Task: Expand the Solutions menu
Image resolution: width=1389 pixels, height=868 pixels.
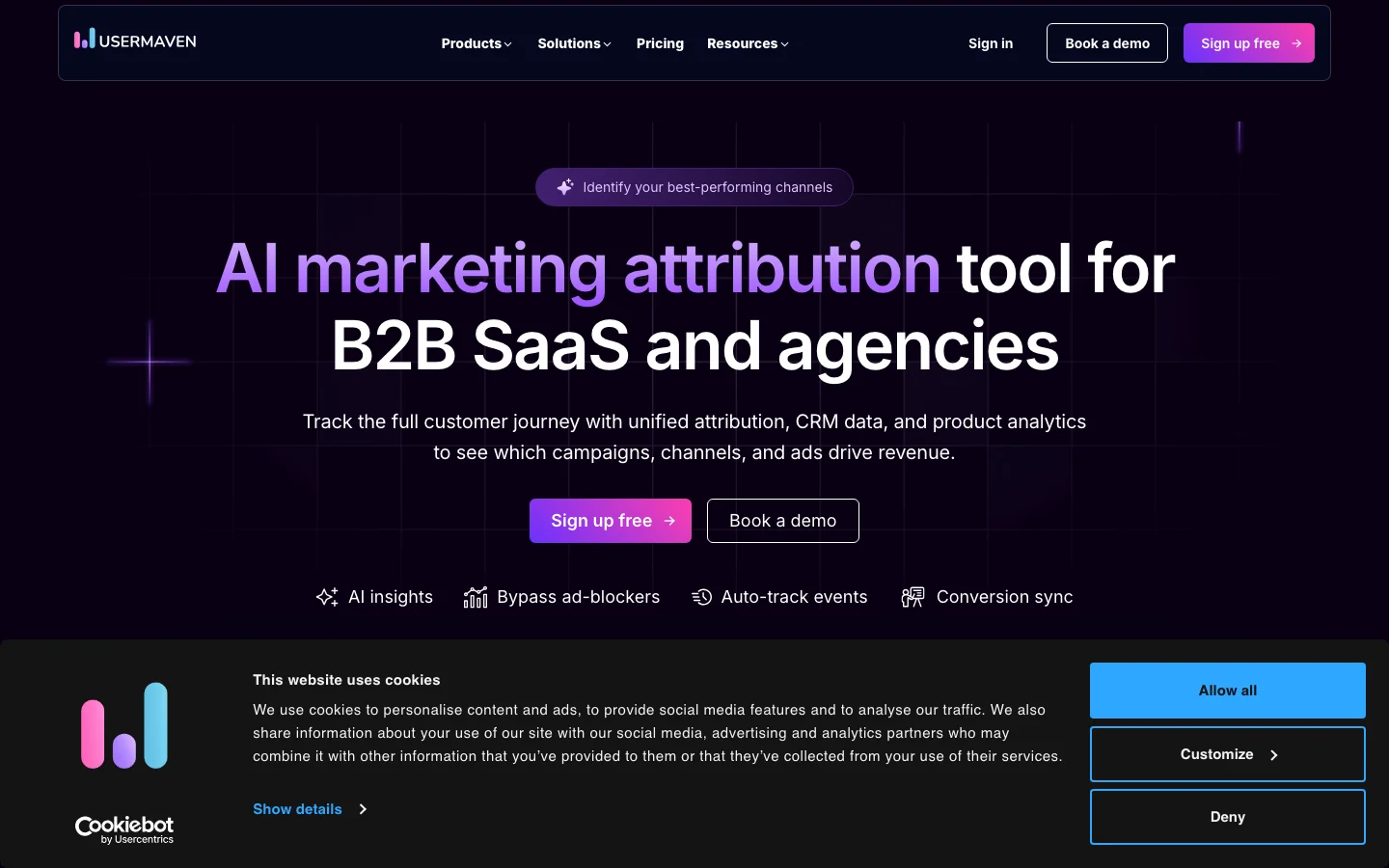Action: tap(574, 43)
